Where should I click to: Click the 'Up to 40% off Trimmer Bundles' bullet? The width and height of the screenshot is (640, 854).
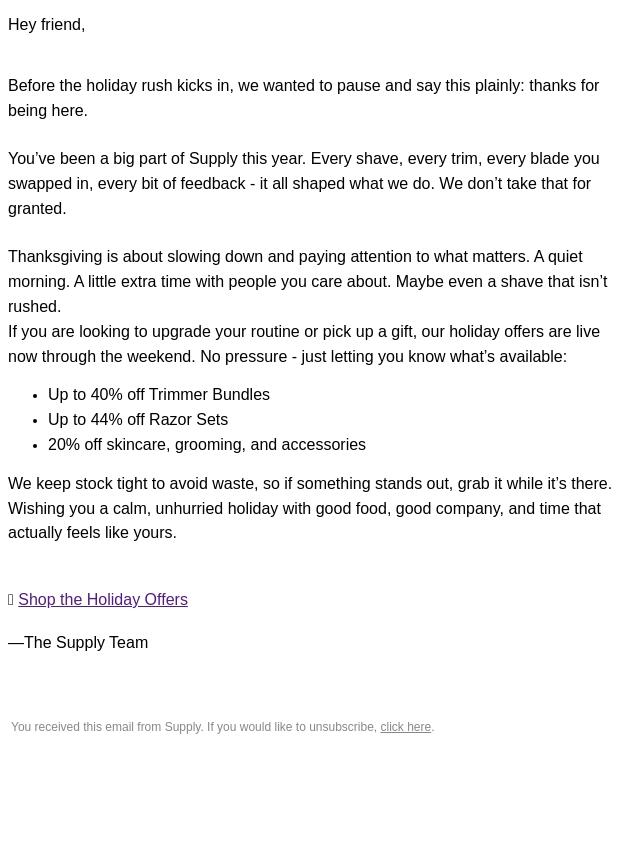[x=159, y=395]
